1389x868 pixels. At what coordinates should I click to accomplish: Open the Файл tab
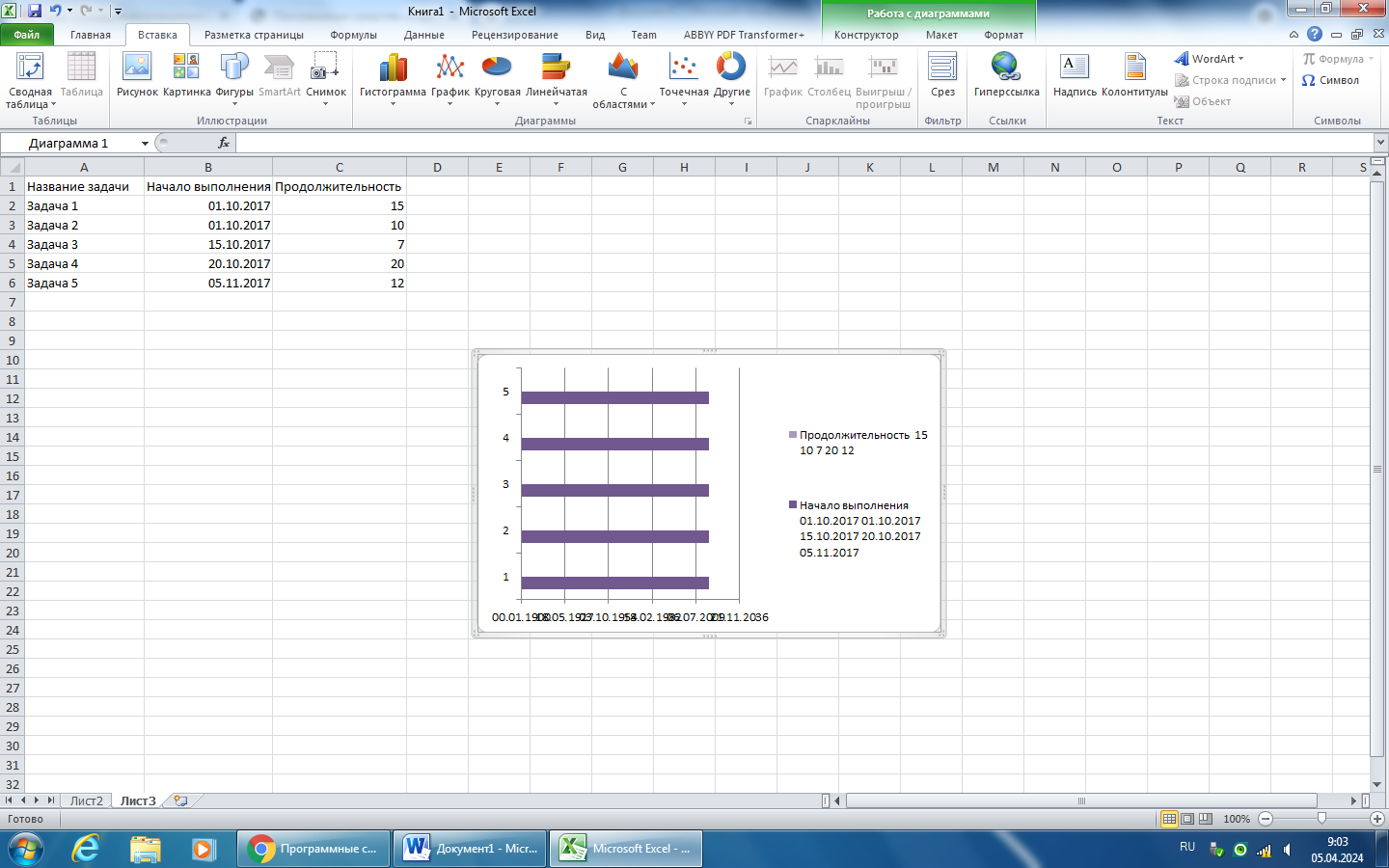[x=27, y=35]
